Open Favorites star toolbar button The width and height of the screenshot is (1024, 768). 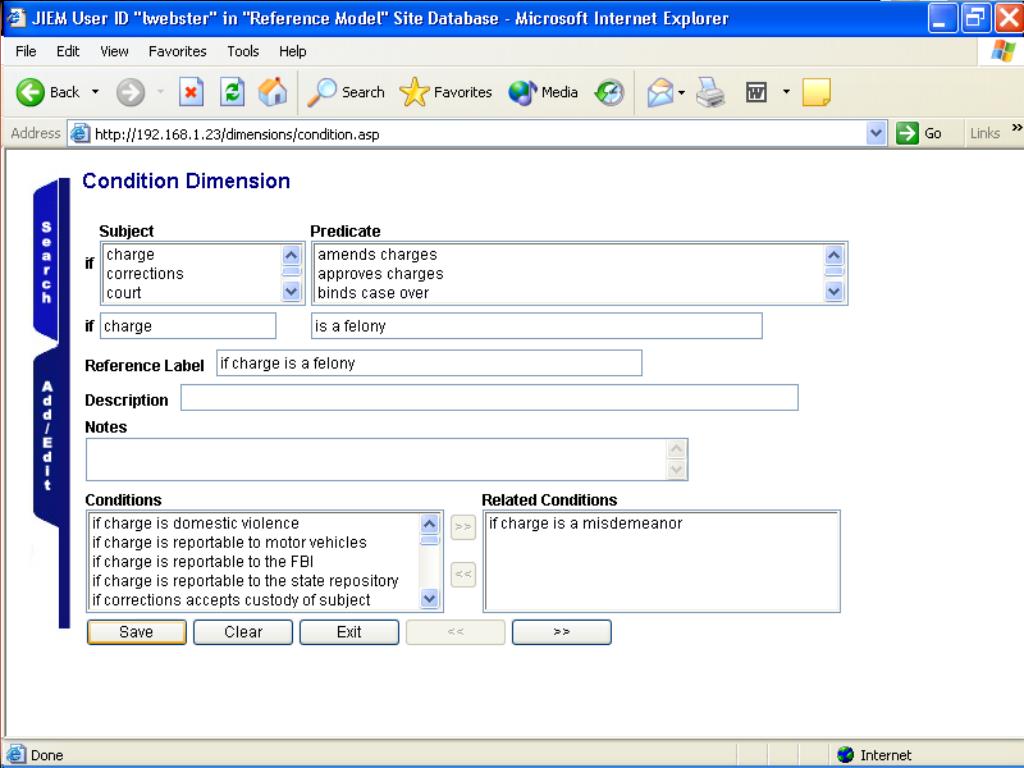click(445, 92)
